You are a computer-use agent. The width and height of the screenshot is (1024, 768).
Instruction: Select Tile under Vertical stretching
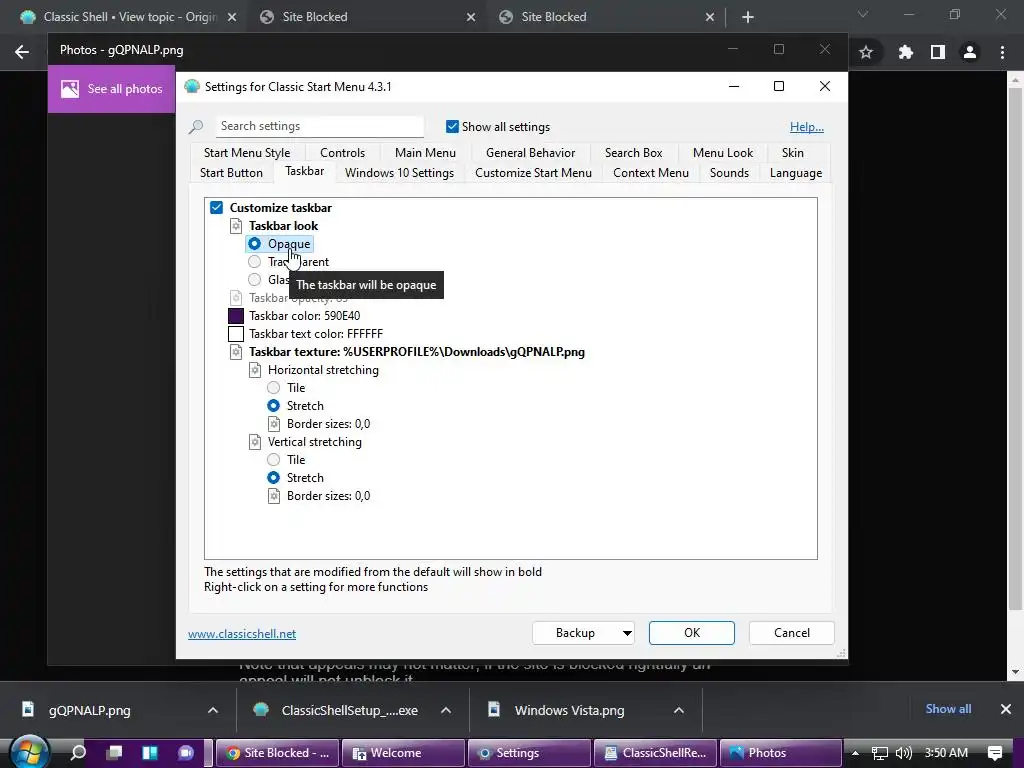point(274,460)
